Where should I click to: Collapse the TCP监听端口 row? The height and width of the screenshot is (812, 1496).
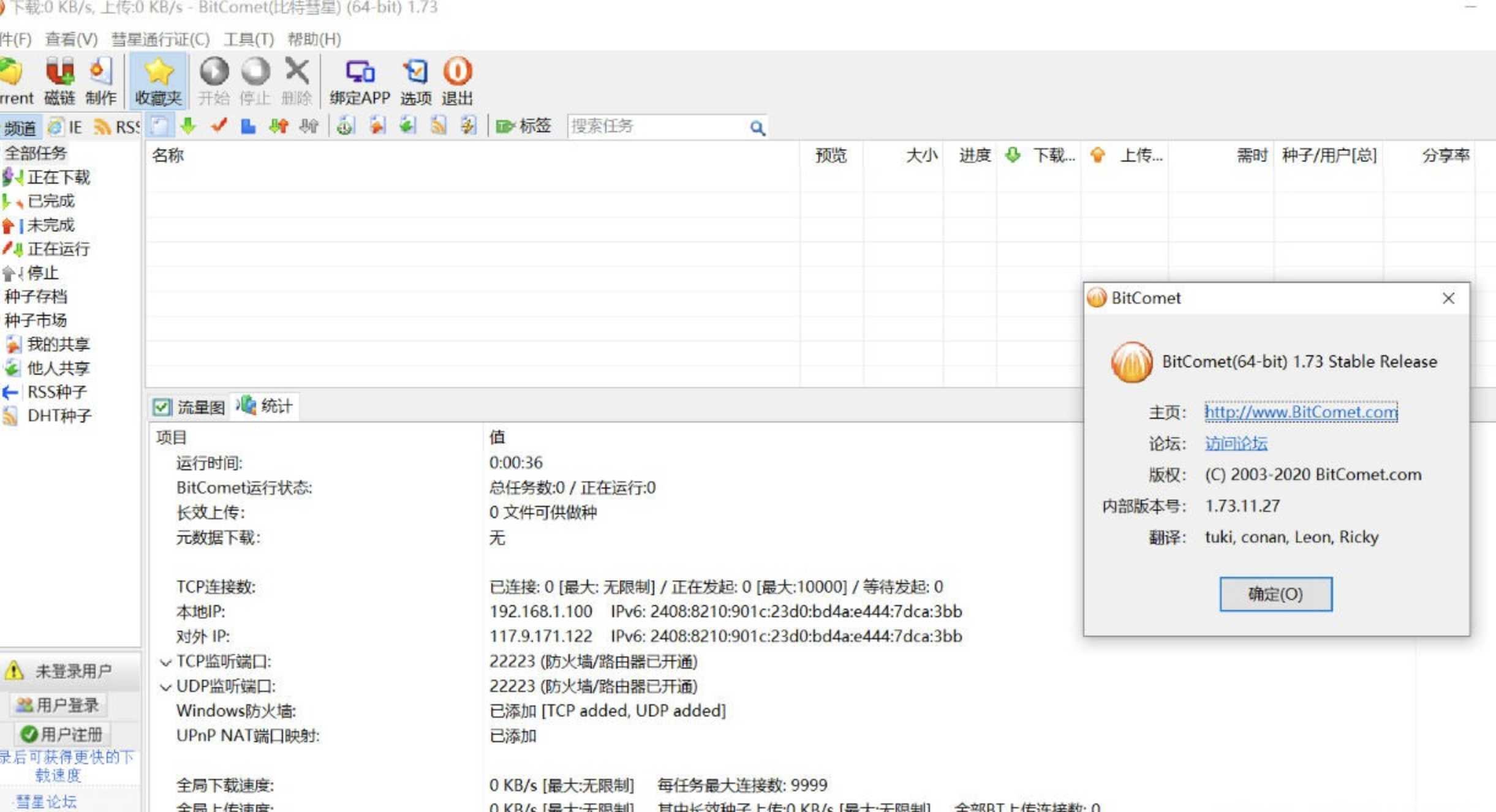(165, 663)
